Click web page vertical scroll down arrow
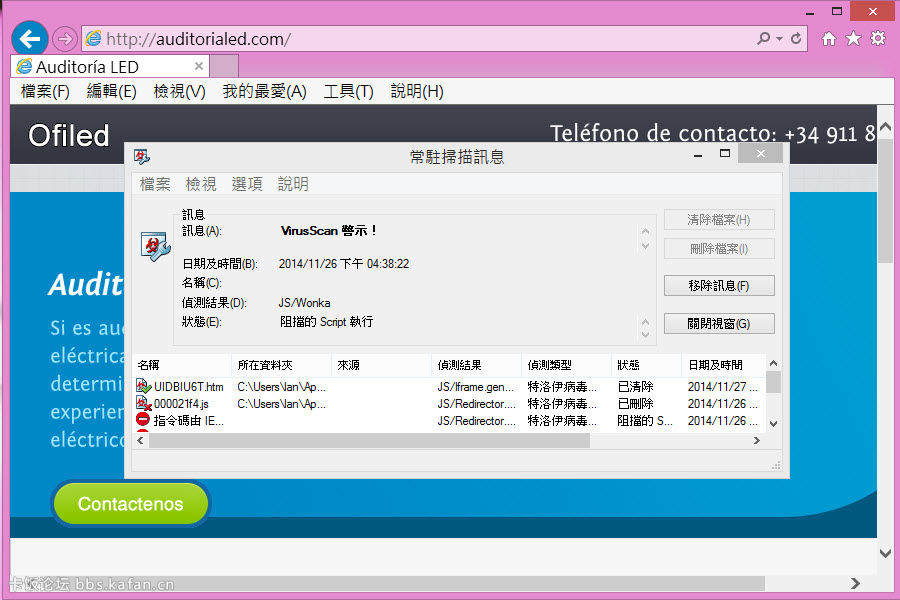 886,553
